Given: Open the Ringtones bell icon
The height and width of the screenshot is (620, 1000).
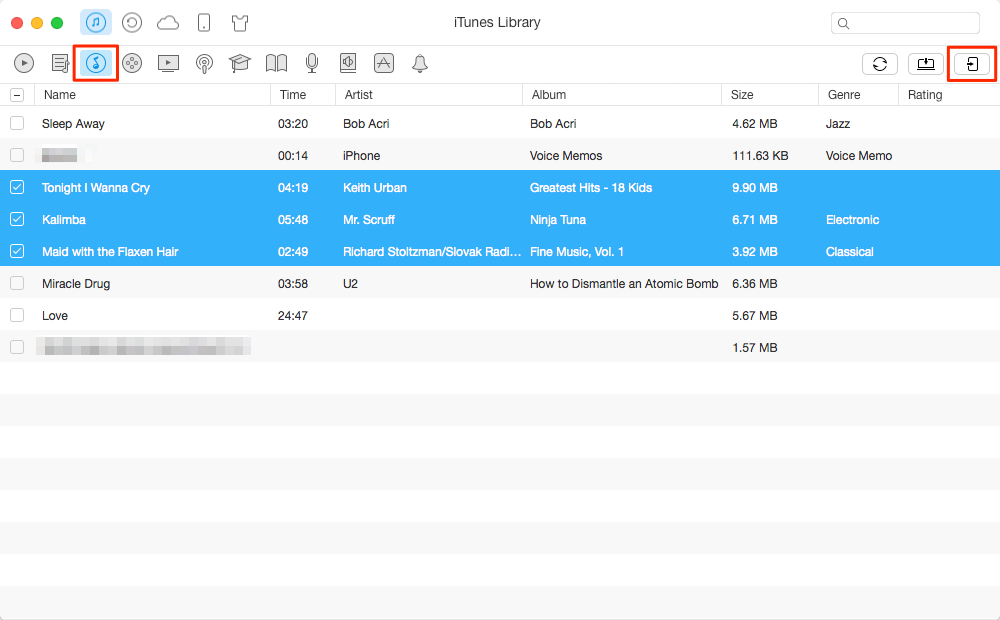Looking at the screenshot, I should 420,64.
